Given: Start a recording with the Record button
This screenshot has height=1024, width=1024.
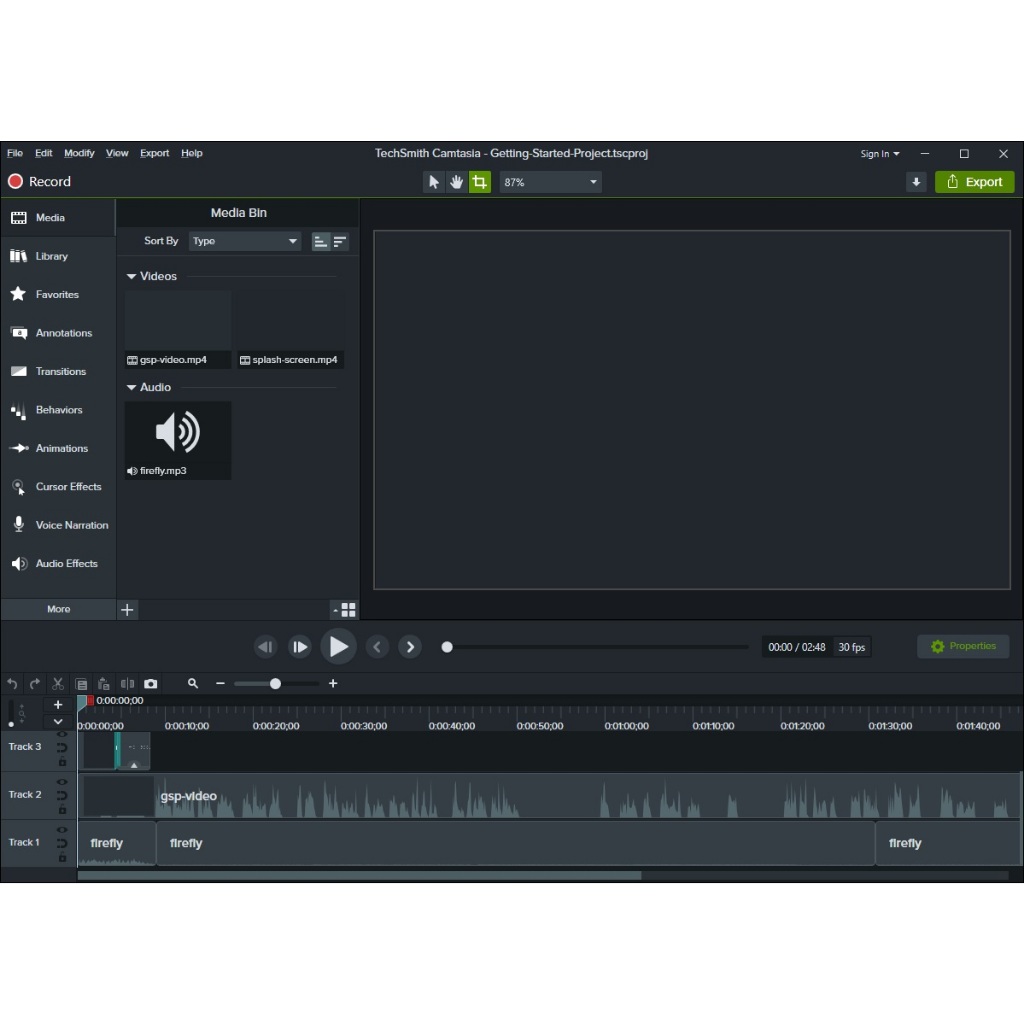Looking at the screenshot, I should pyautogui.click(x=40, y=182).
